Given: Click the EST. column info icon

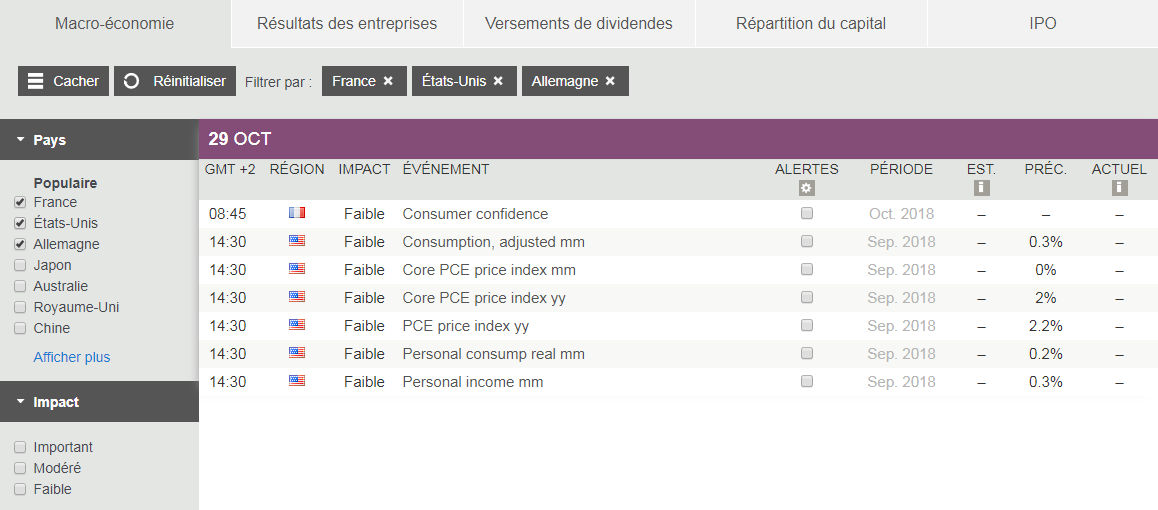Looking at the screenshot, I should coord(981,188).
